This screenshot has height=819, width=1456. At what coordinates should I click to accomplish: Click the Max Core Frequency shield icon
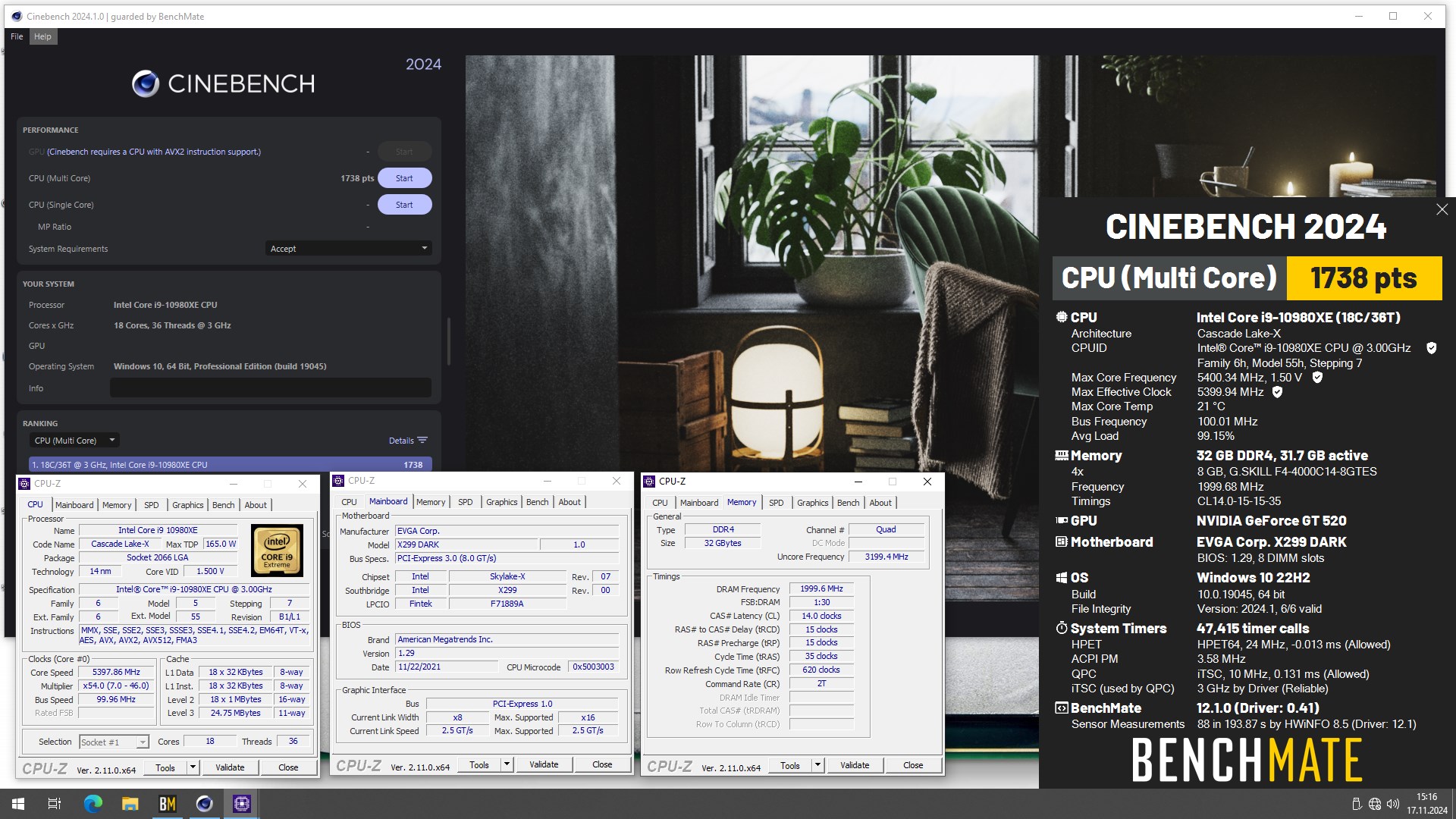1317,378
